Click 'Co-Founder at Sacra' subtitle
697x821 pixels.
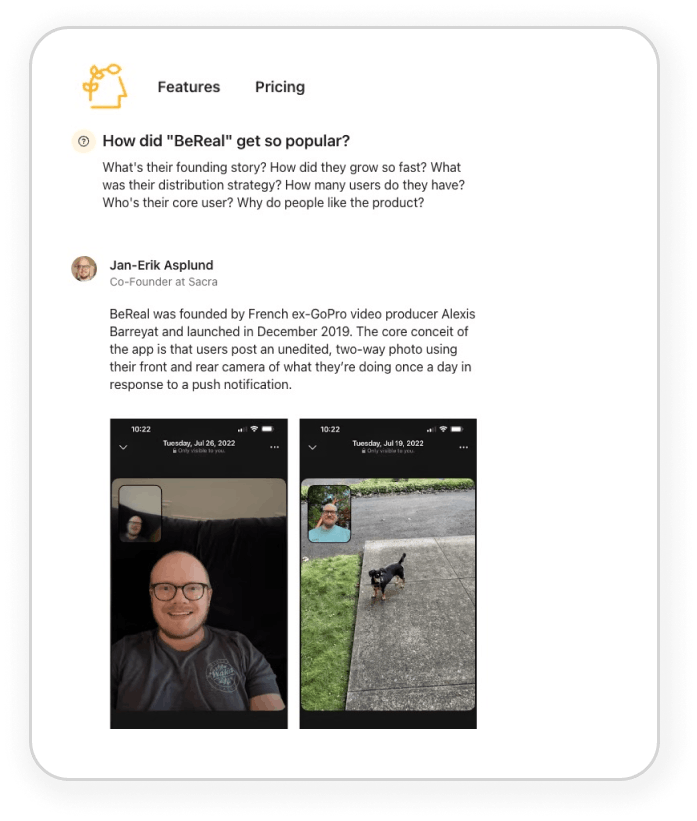coord(163,282)
